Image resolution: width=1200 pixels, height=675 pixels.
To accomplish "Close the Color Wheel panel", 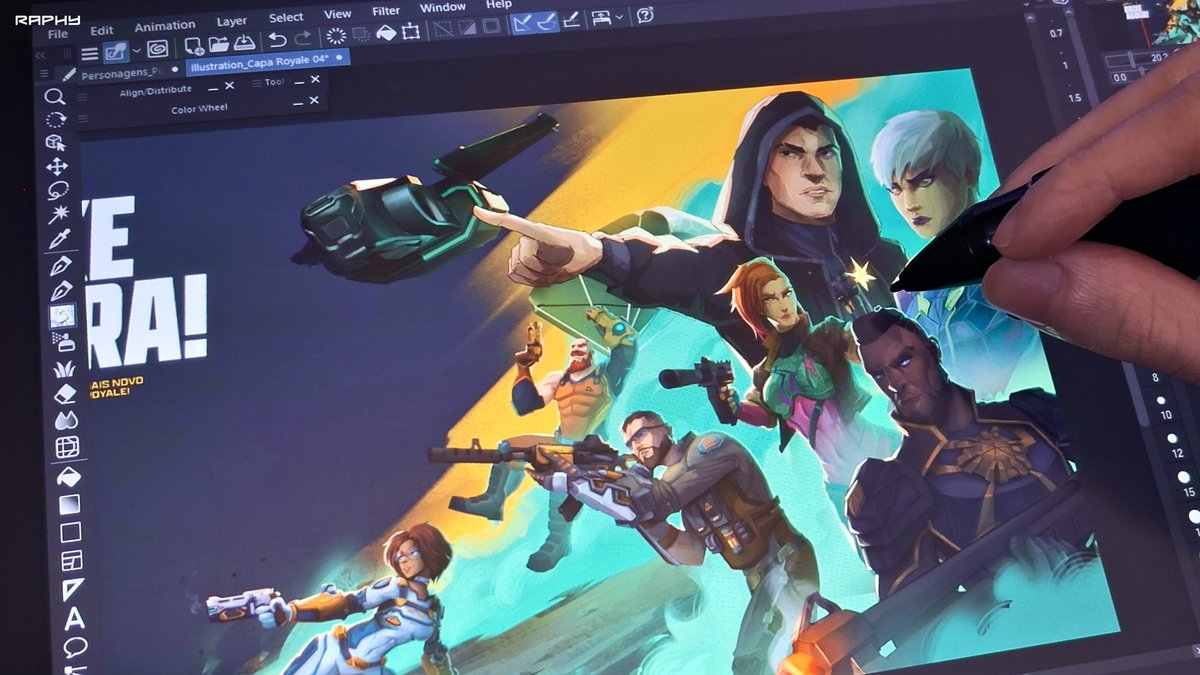I will (315, 101).
